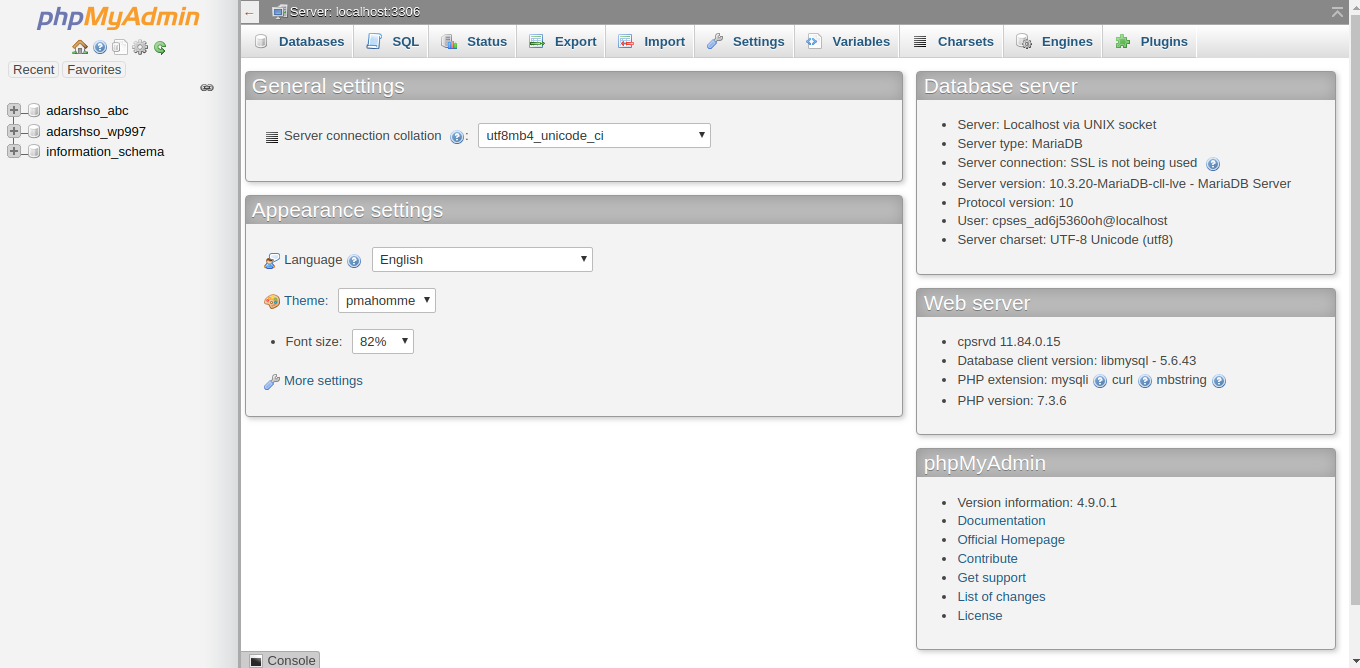Click help icon next to mysqli extension

click(1100, 381)
